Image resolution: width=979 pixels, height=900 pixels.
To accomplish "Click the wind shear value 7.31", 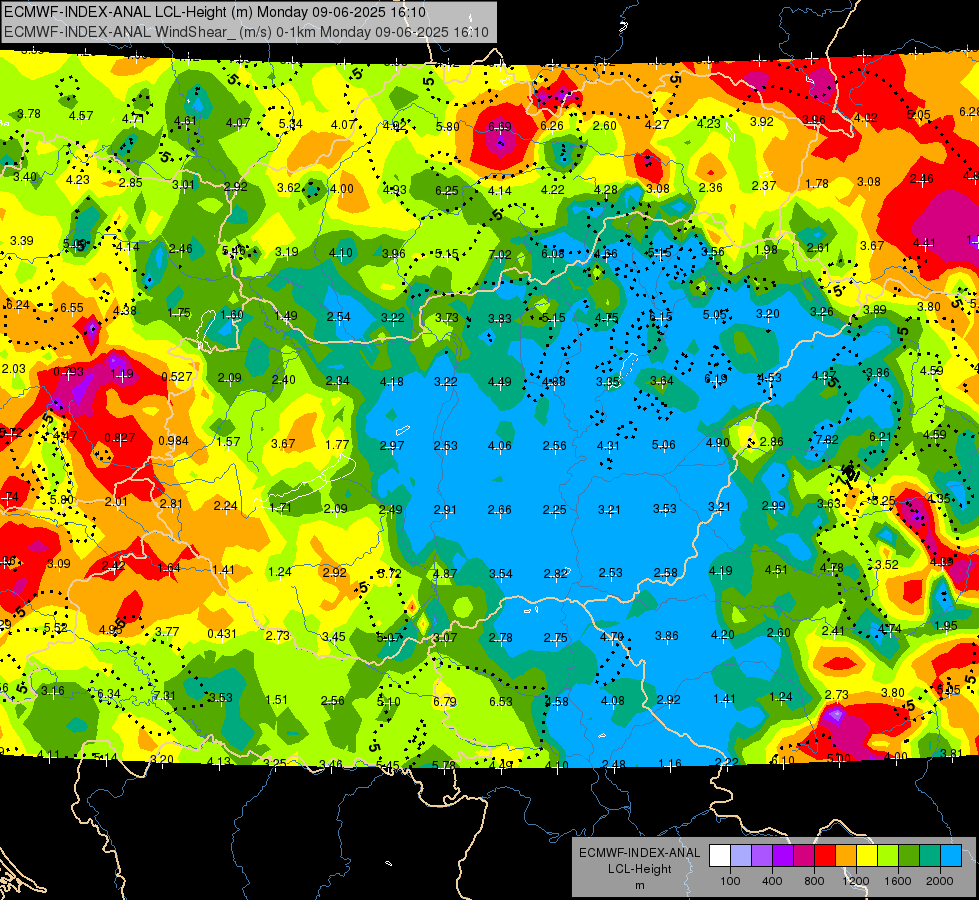I will (x=164, y=696).
